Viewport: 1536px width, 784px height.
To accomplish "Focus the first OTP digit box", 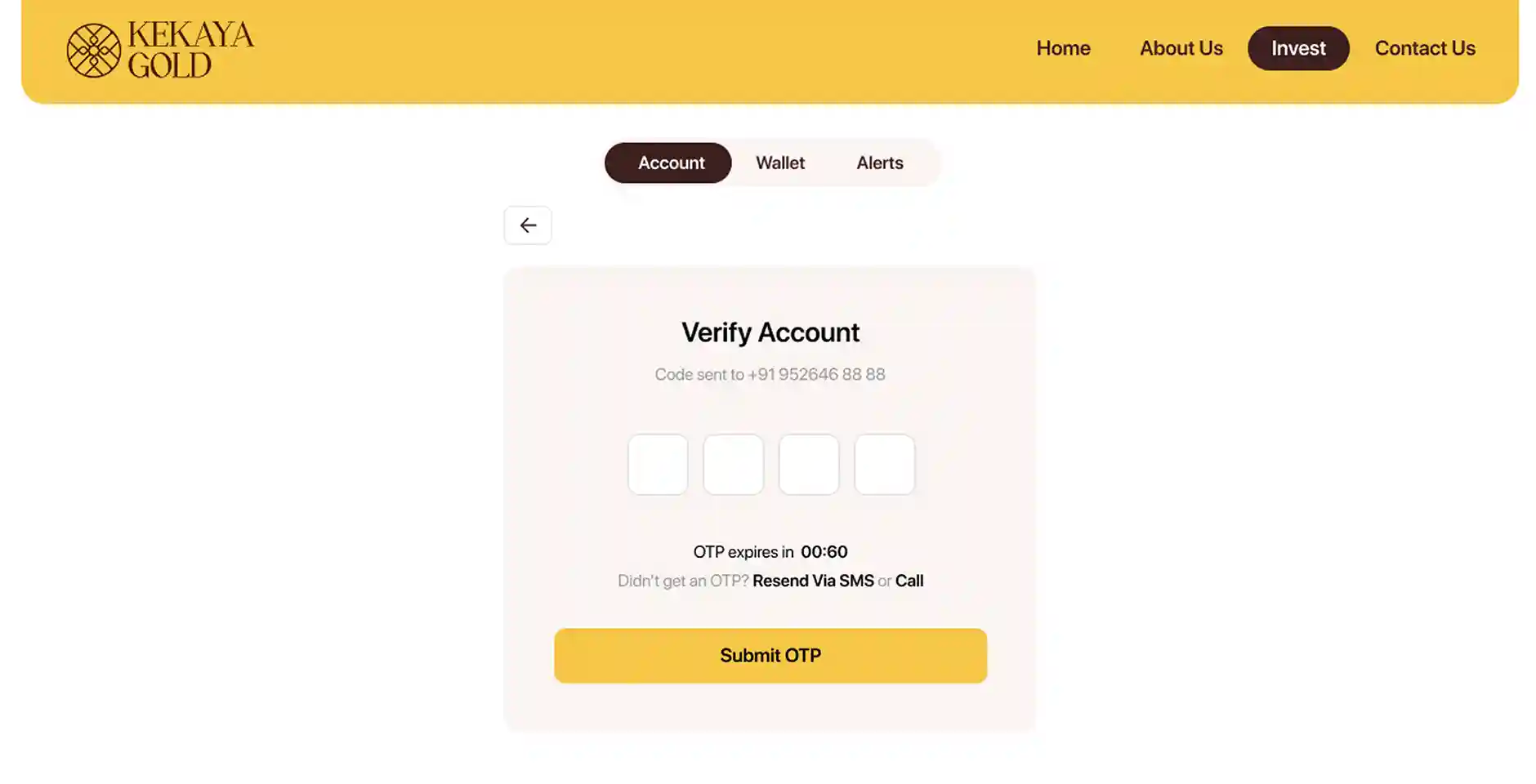I will [x=658, y=465].
